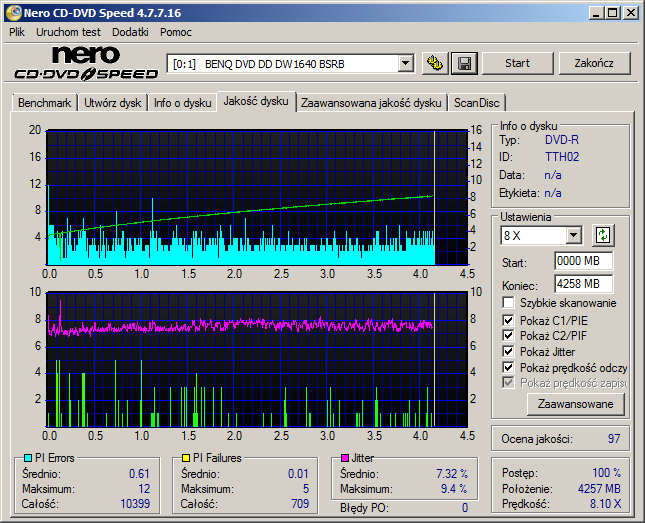Click the floppy disk save icon
This screenshot has height=523, width=645.
pos(464,63)
